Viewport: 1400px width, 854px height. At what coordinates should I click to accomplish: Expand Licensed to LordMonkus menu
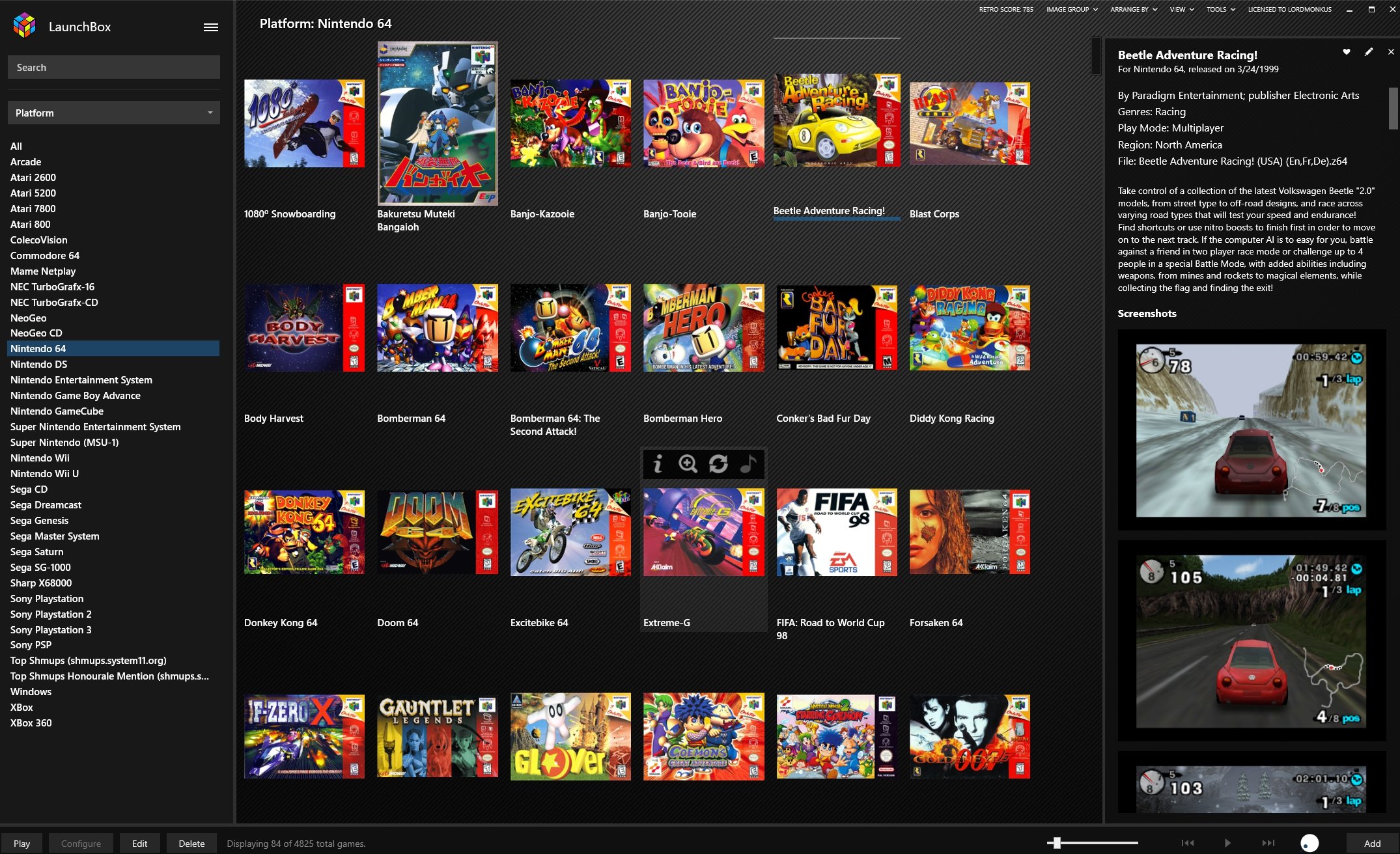pyautogui.click(x=1289, y=9)
